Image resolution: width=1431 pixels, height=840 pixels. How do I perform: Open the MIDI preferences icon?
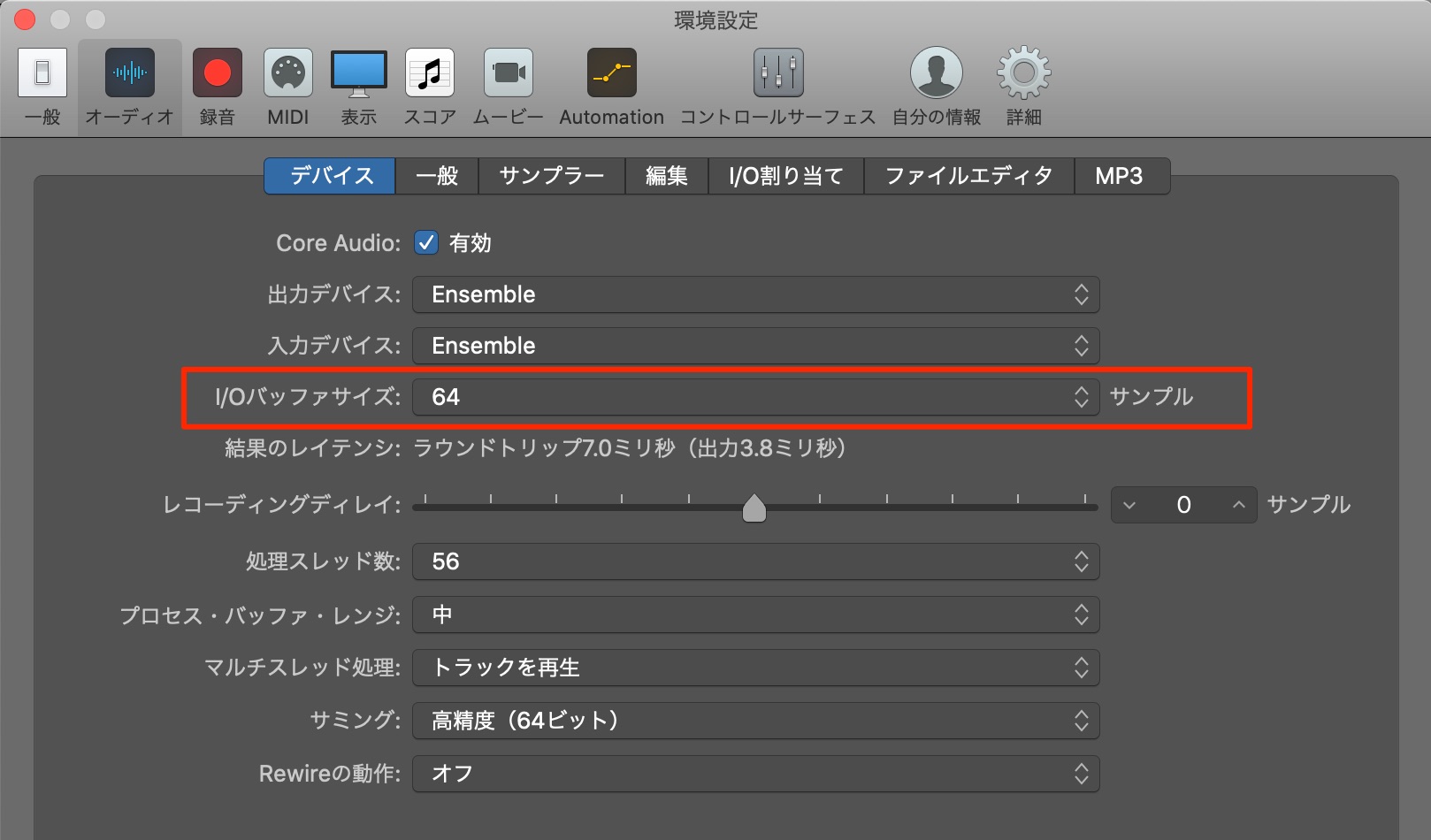288,73
